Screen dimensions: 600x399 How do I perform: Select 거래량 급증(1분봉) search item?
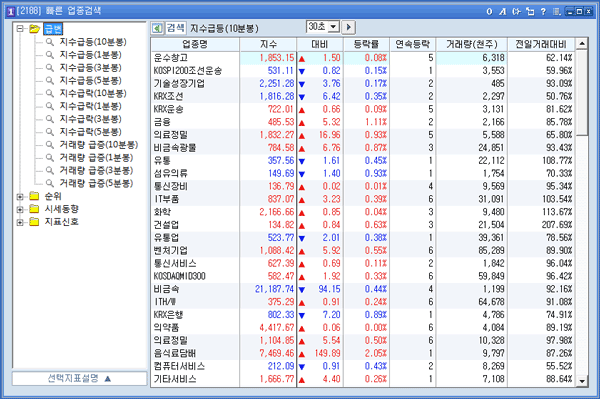tap(96, 158)
